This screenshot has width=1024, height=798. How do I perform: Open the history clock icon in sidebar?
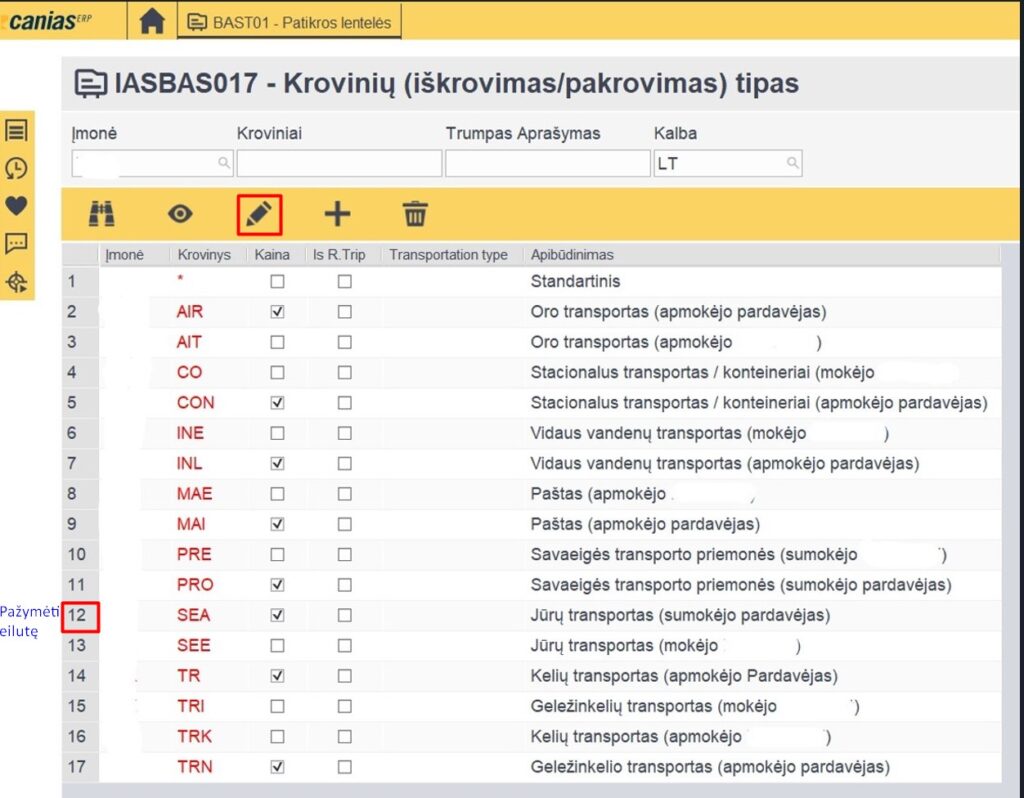[x=17, y=168]
